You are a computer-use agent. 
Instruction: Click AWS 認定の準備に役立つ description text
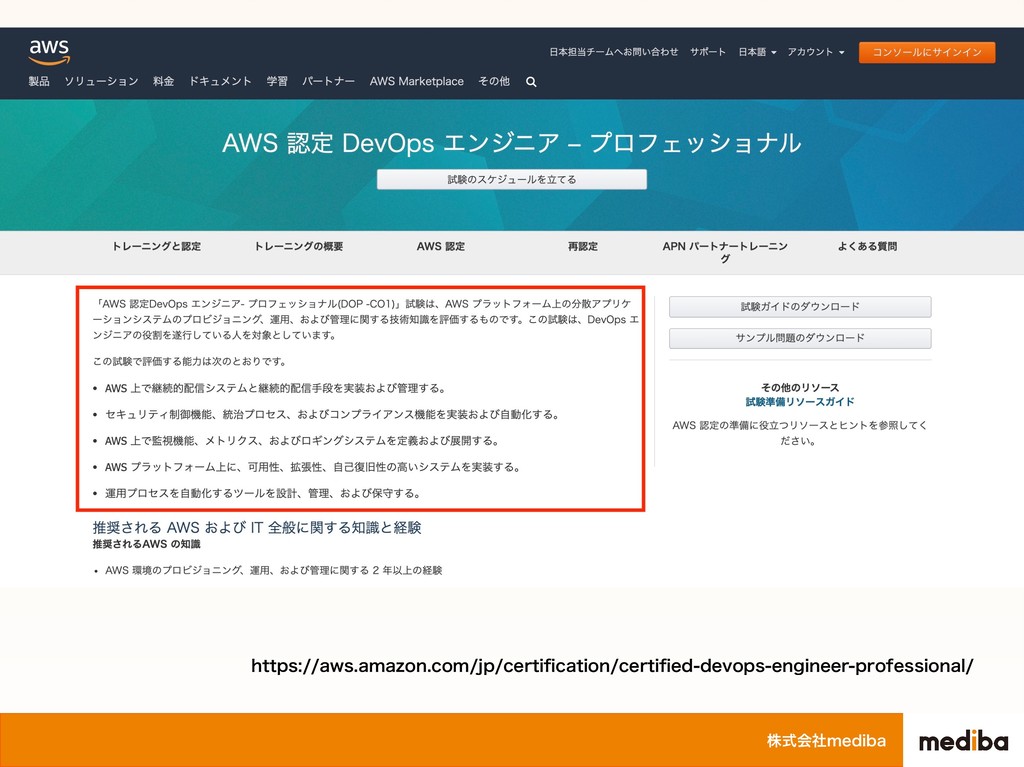[x=800, y=433]
